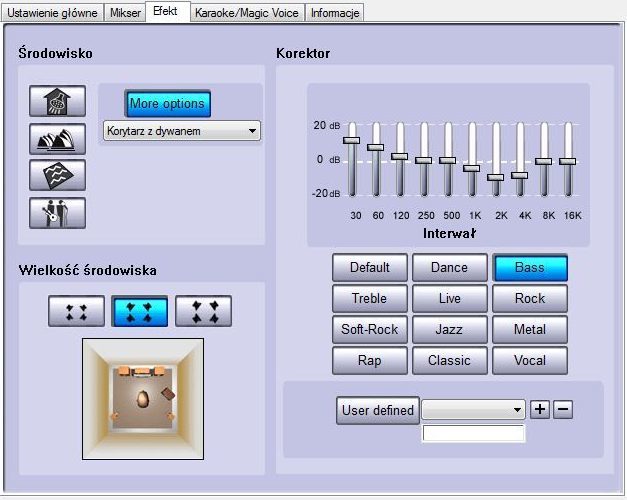
Task: Add user defined preset with plus
Action: pyautogui.click(x=540, y=409)
